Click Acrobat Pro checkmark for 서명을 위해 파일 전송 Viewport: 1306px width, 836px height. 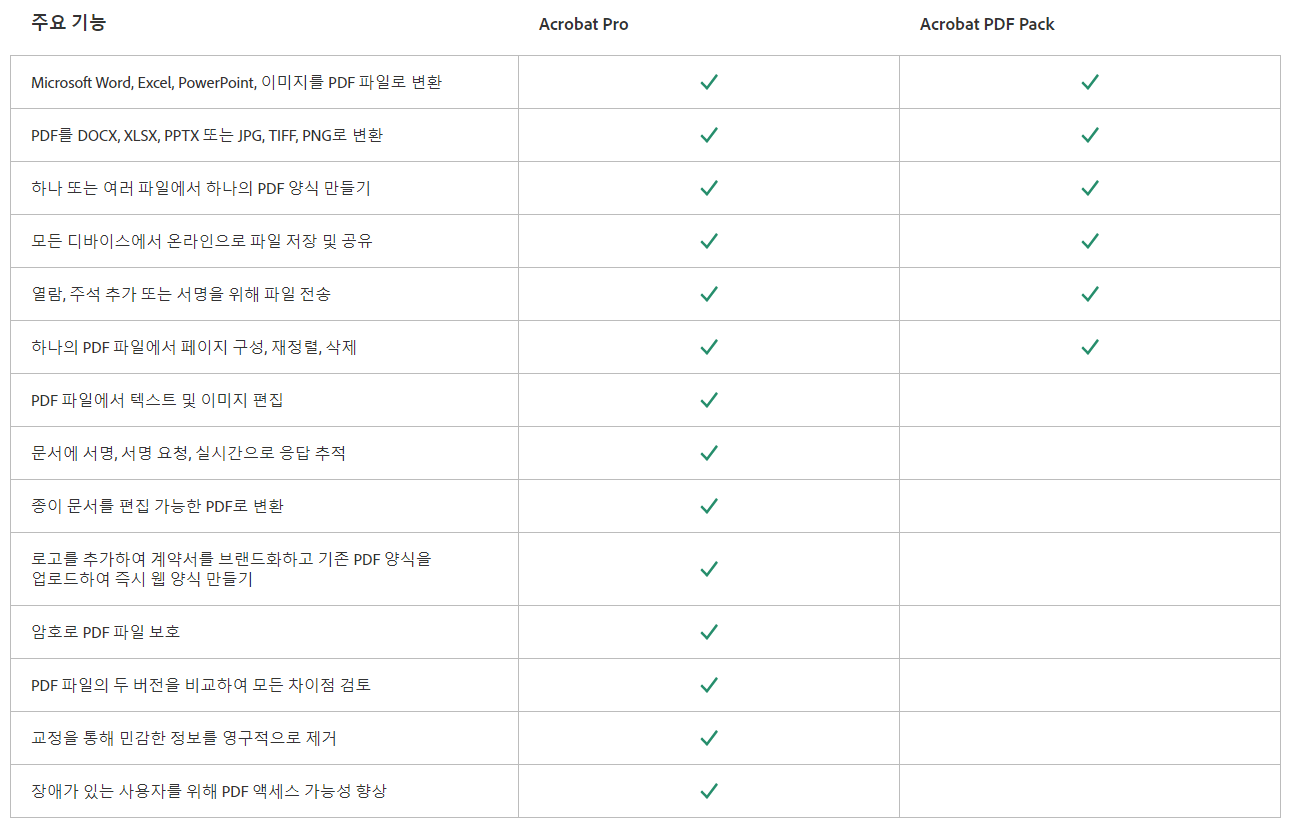coord(709,294)
